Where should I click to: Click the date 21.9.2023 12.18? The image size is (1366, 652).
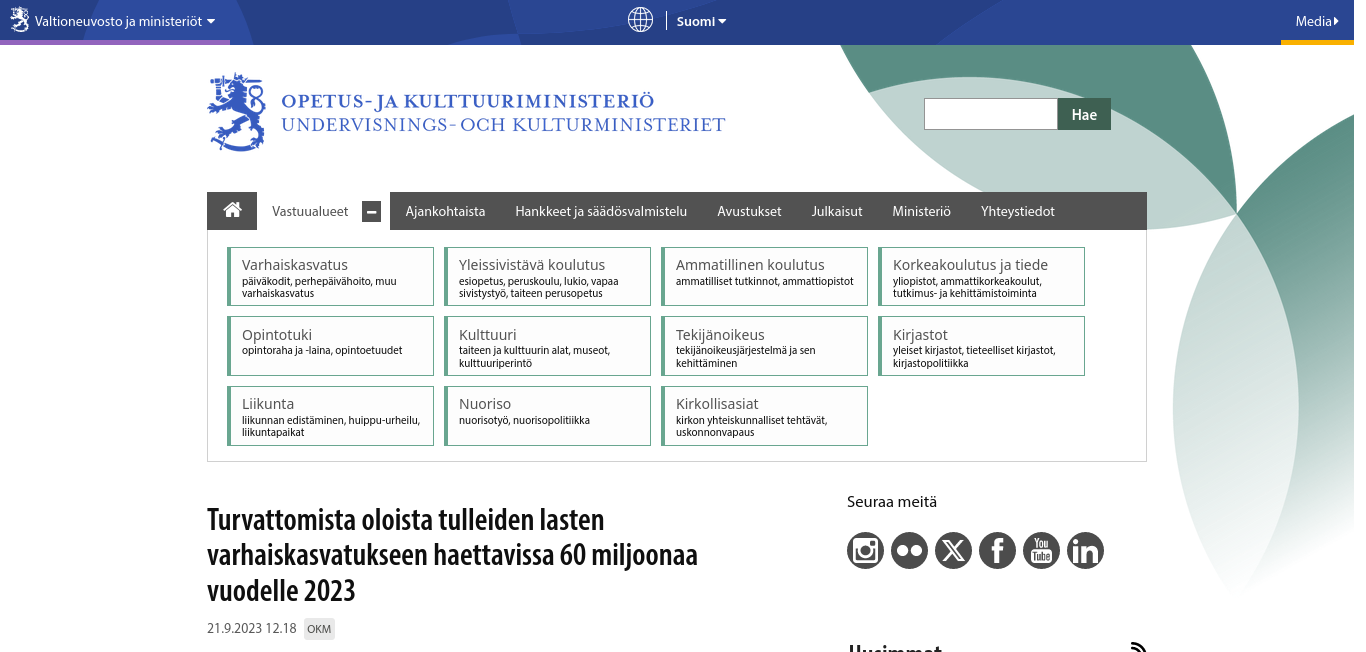pyautogui.click(x=252, y=629)
